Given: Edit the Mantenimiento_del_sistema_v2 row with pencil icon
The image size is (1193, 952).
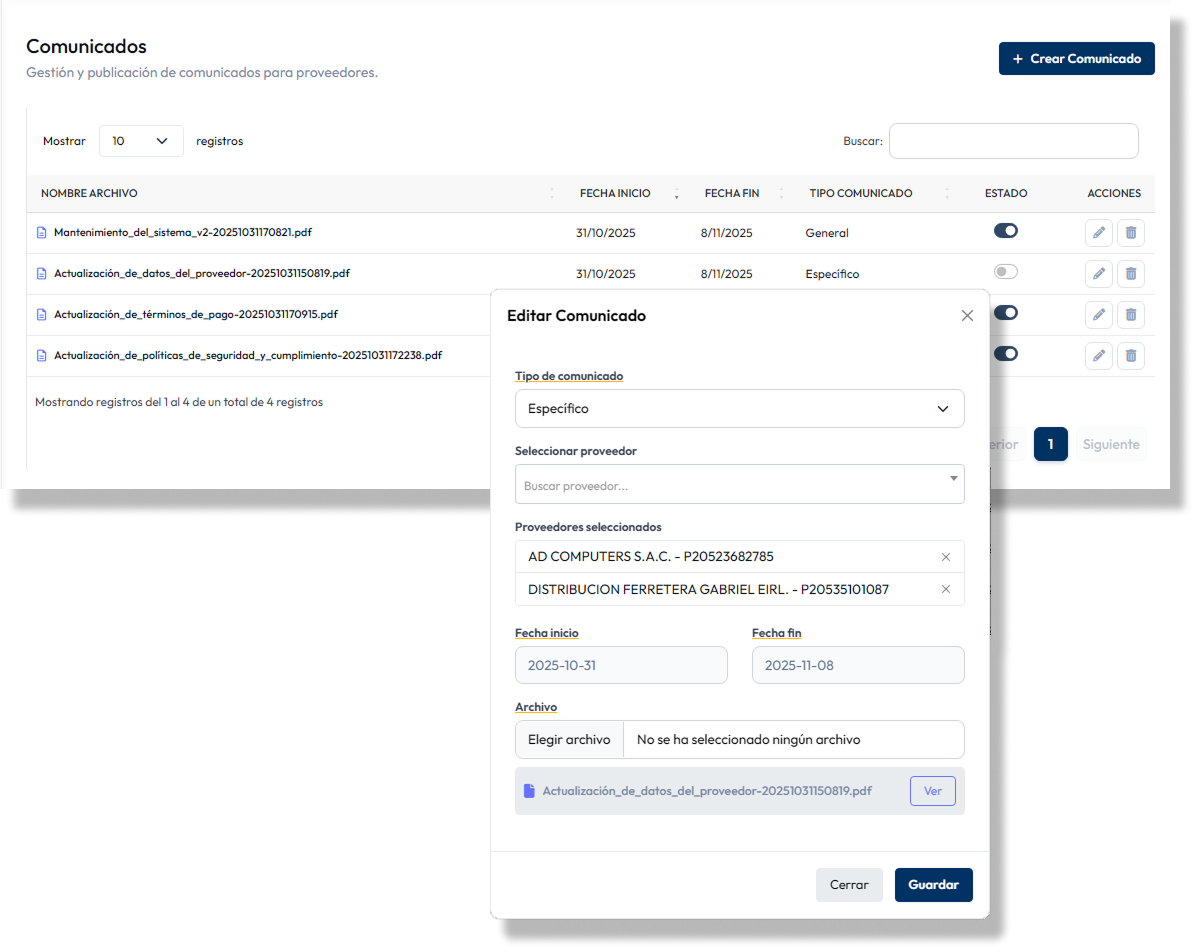Looking at the screenshot, I should click(1098, 233).
